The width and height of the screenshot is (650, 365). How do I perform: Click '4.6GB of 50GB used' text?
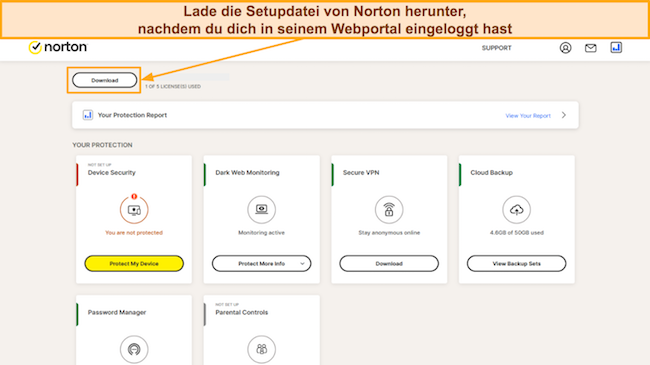pyautogui.click(x=517, y=233)
